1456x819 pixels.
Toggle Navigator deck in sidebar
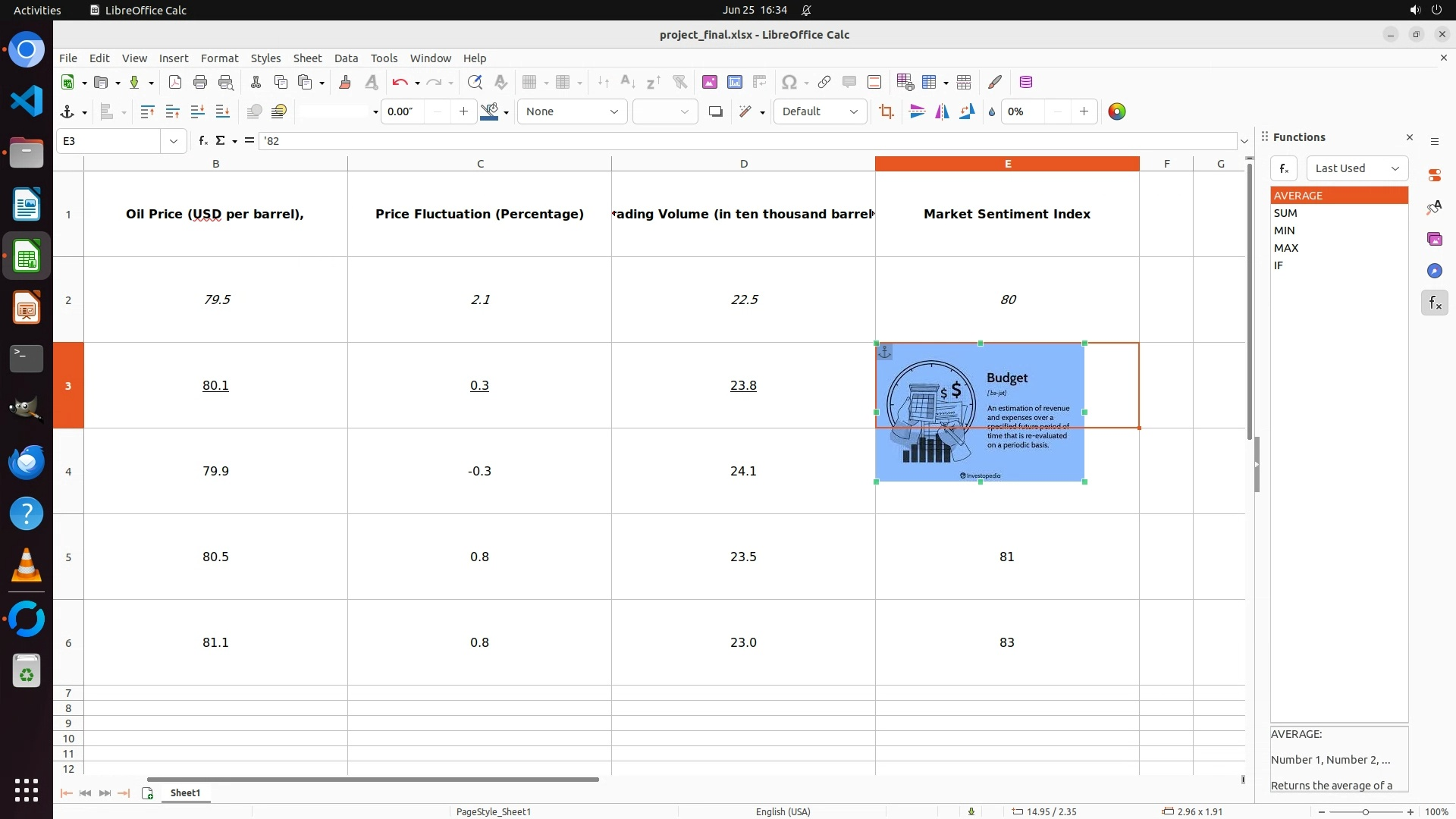coord(1435,271)
